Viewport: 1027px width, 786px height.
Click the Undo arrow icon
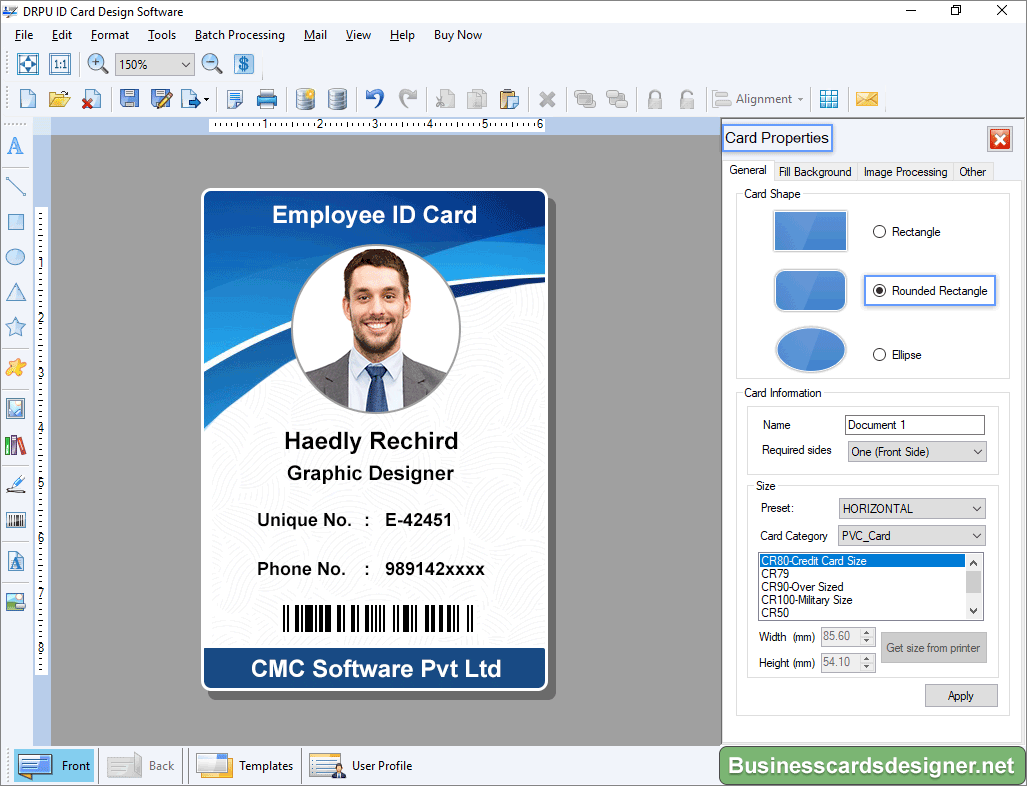click(375, 99)
